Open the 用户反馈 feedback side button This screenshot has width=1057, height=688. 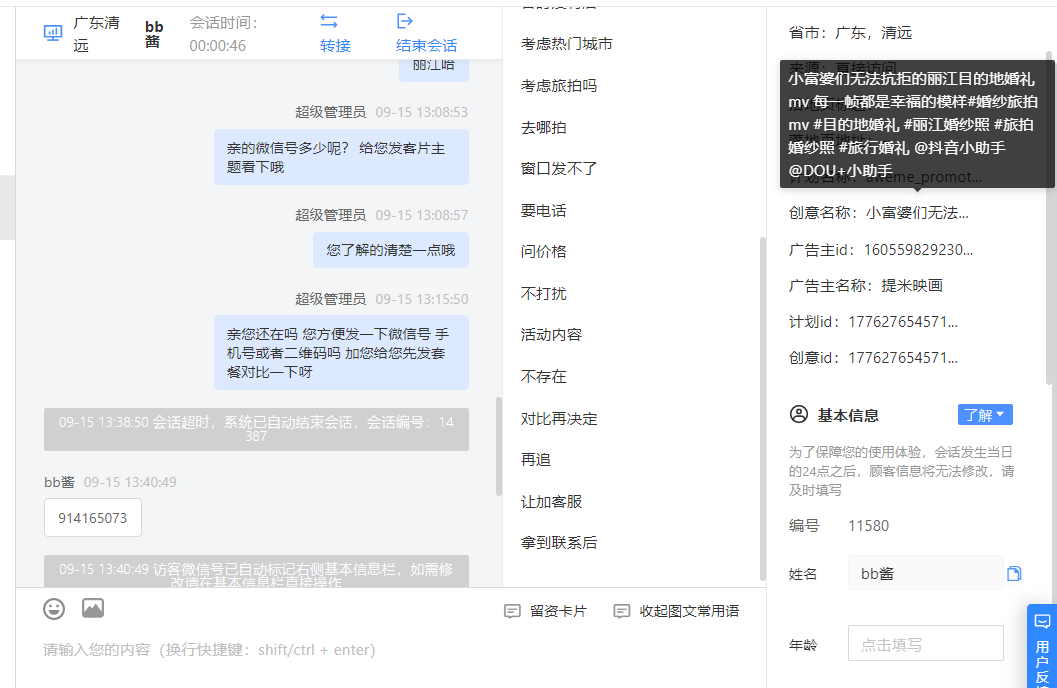(x=1042, y=647)
